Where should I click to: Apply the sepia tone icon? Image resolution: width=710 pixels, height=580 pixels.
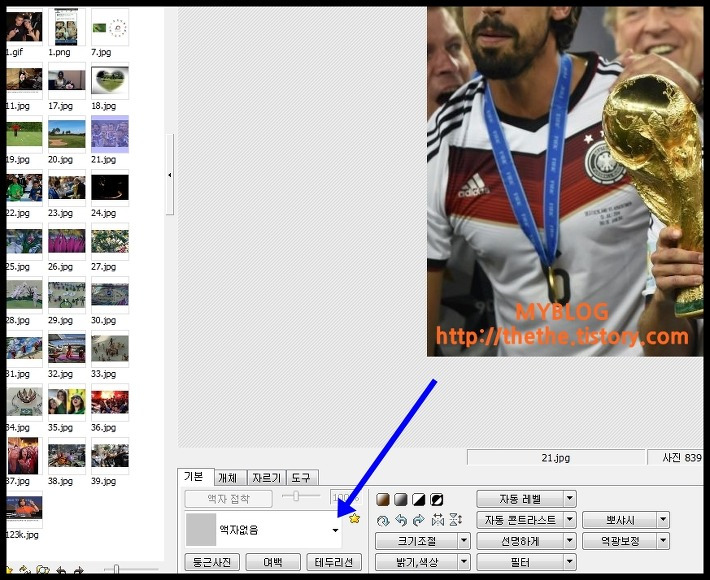(383, 499)
